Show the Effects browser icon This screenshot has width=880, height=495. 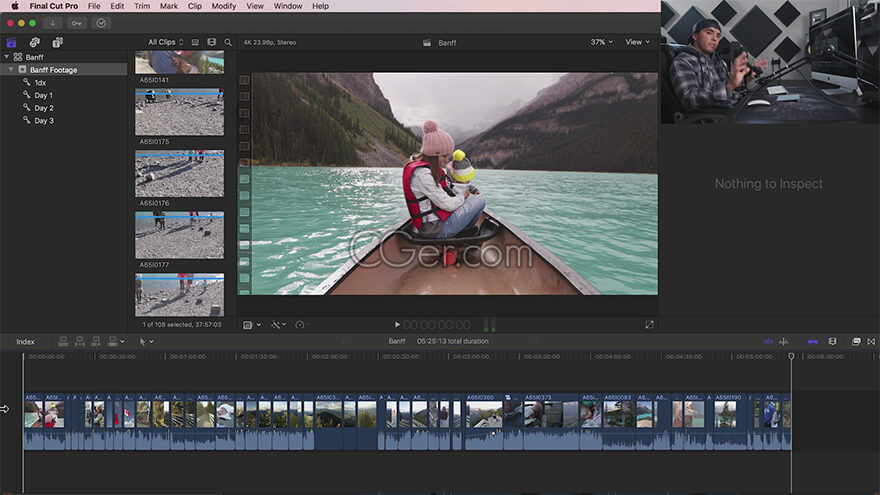point(856,341)
